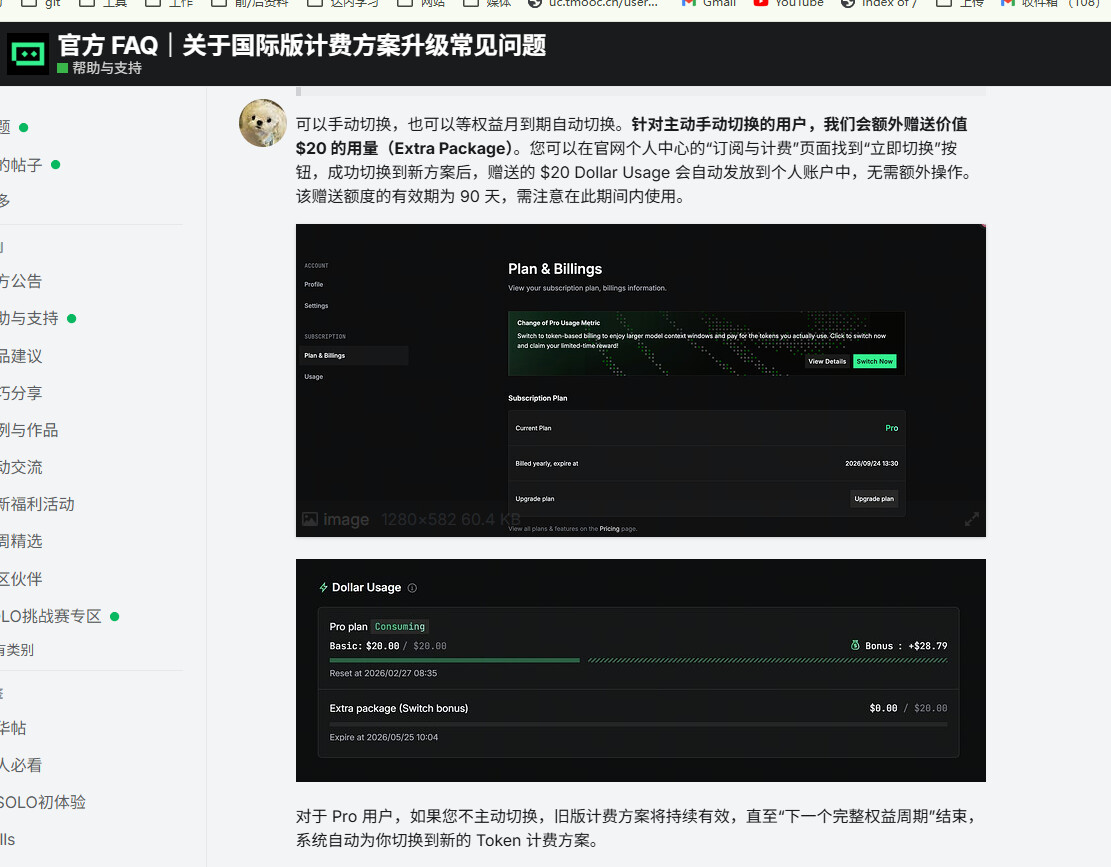1111x867 pixels.
Task: Go to 新福利活动 in the sidebar
Action: 37,504
